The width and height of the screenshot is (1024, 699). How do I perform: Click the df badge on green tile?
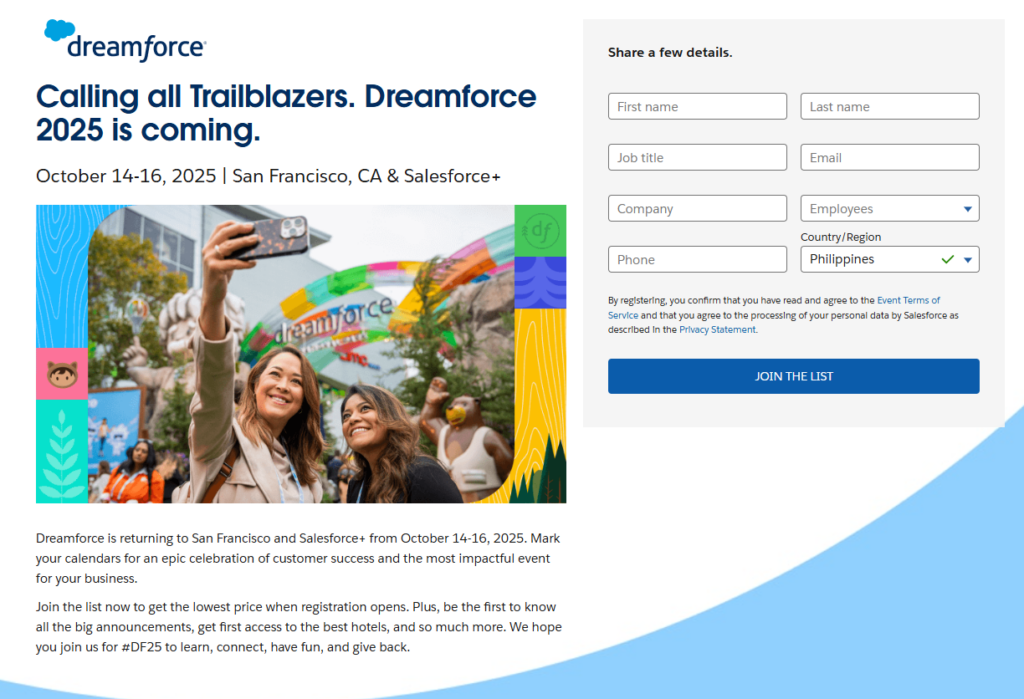coord(540,231)
